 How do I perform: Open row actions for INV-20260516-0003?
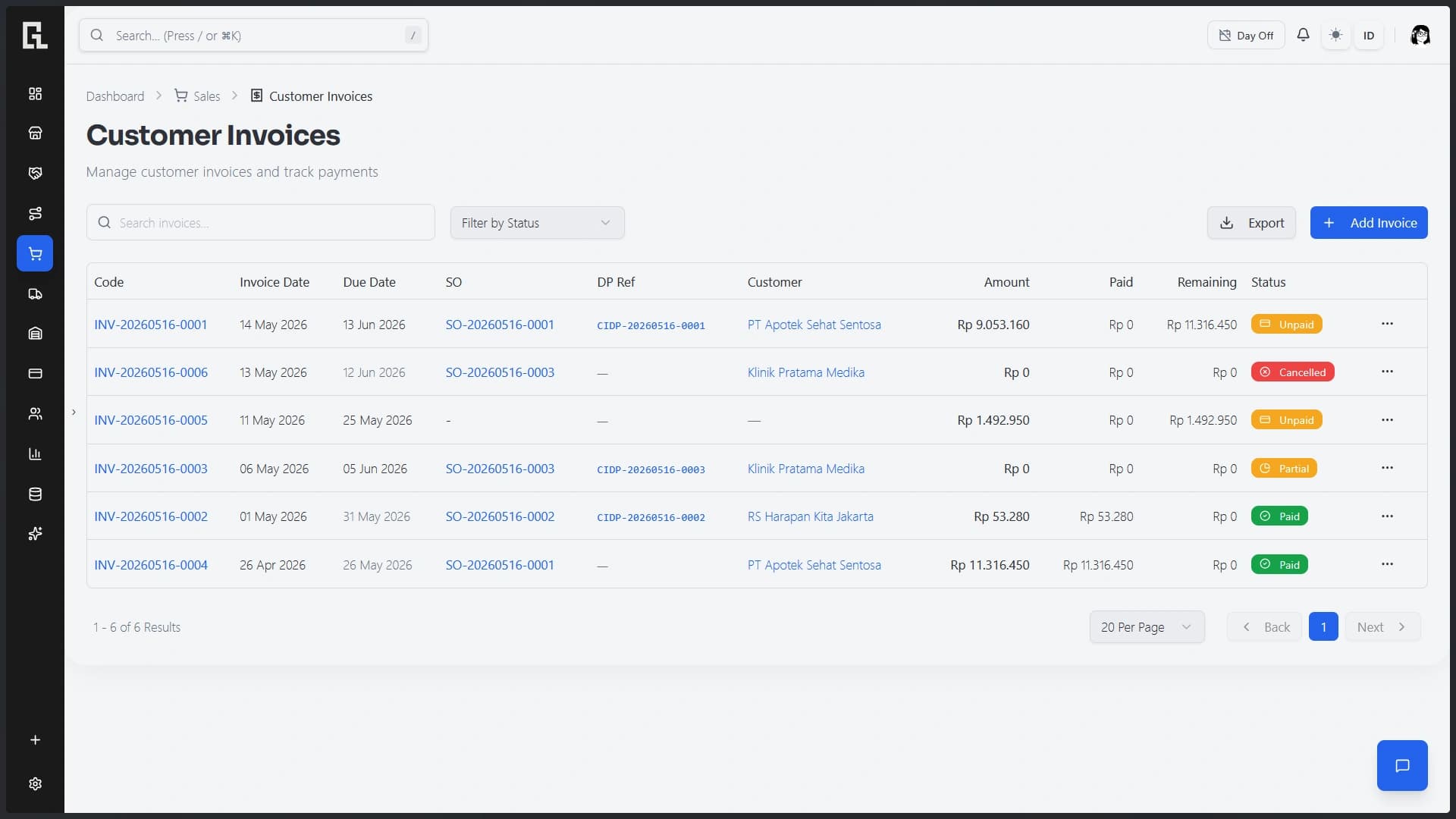pos(1387,468)
